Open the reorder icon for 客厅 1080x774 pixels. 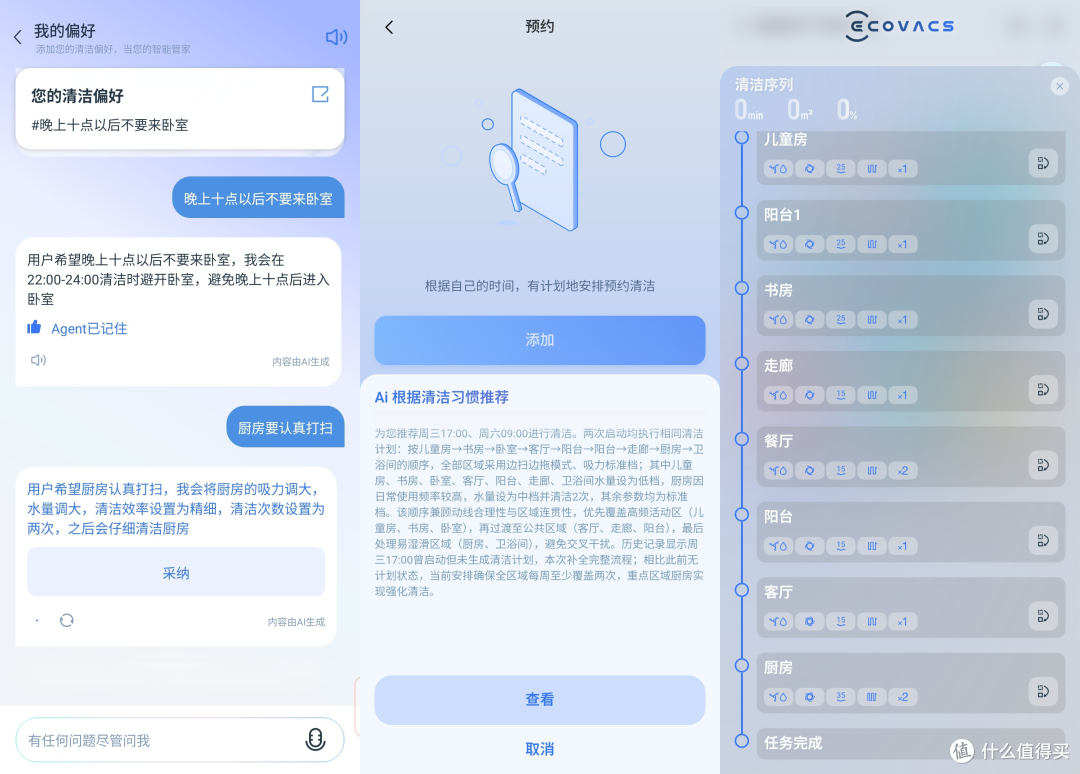click(x=1043, y=616)
